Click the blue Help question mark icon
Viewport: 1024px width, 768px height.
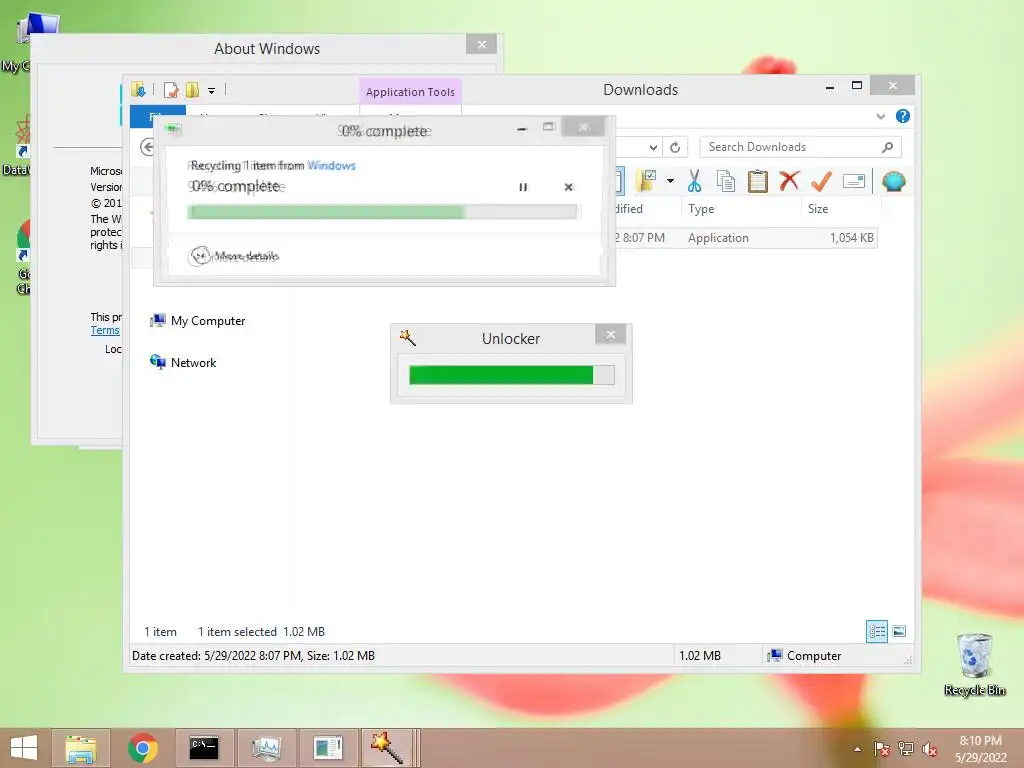[x=903, y=116]
